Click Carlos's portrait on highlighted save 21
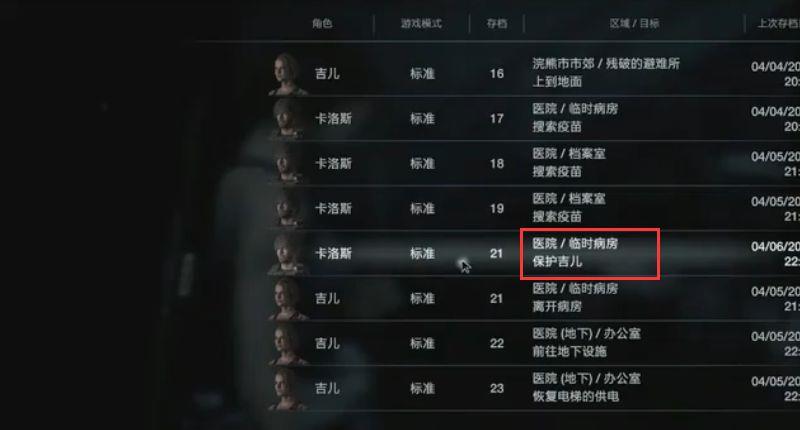This screenshot has width=800, height=430. coord(288,254)
